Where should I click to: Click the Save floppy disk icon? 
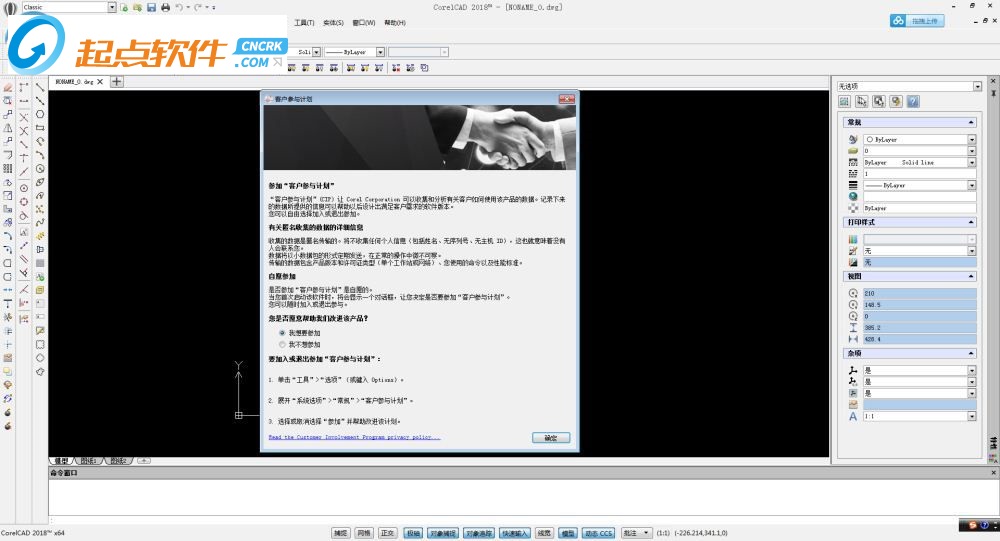(x=151, y=8)
